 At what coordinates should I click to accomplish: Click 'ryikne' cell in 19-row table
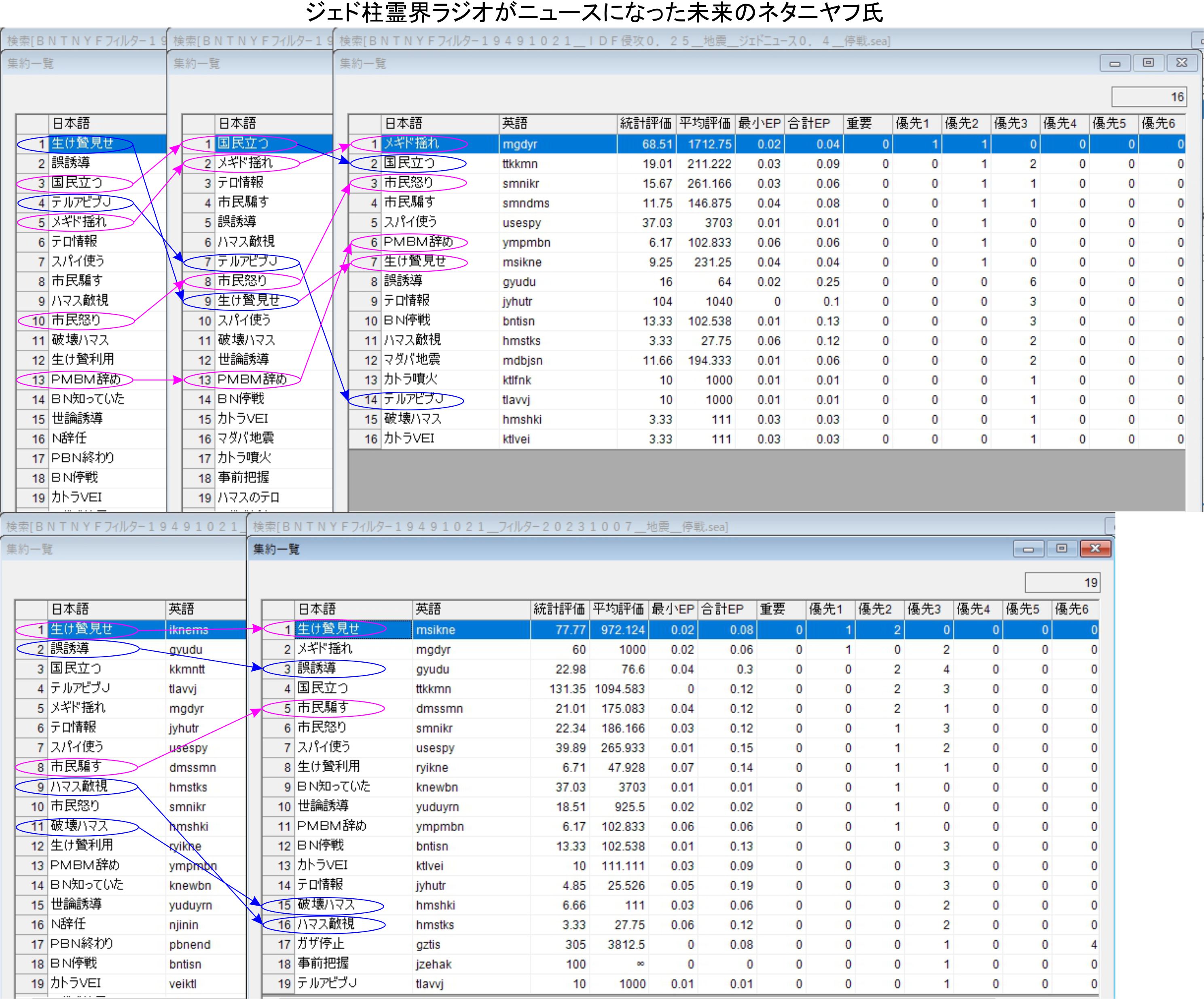pyautogui.click(x=471, y=767)
